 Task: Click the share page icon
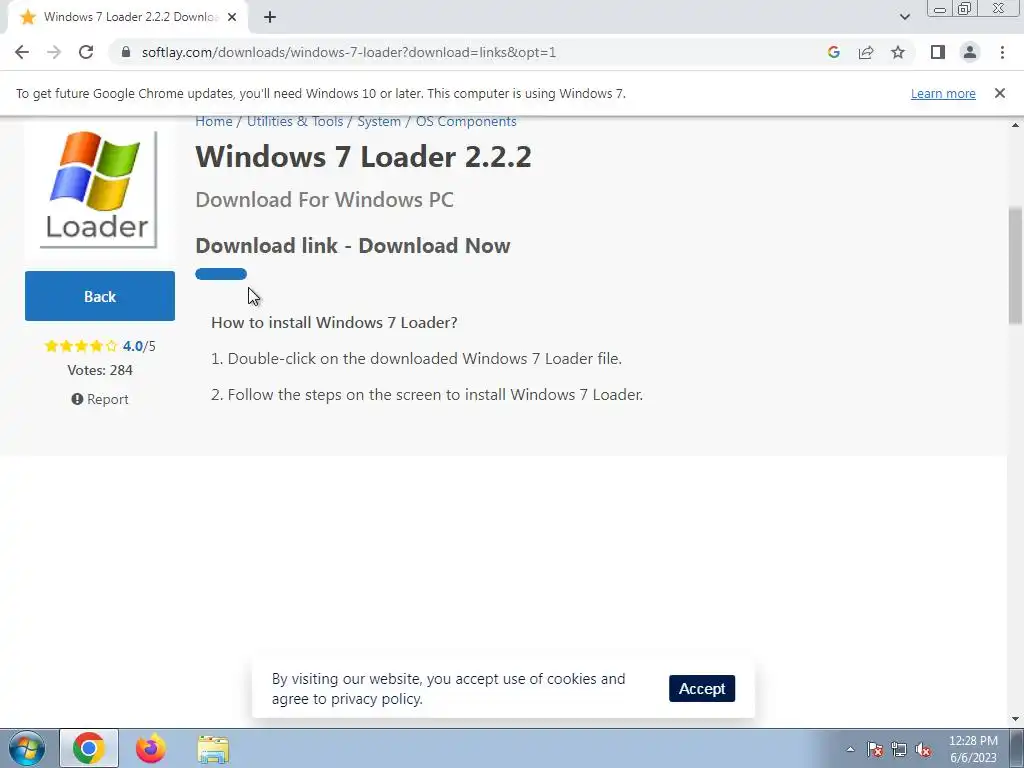click(x=866, y=52)
